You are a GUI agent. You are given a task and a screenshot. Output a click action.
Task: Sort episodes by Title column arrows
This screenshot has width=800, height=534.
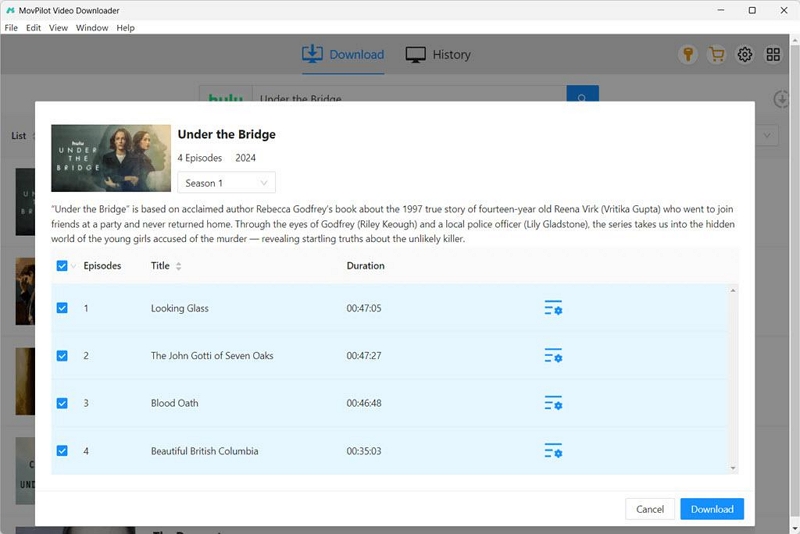coord(179,266)
